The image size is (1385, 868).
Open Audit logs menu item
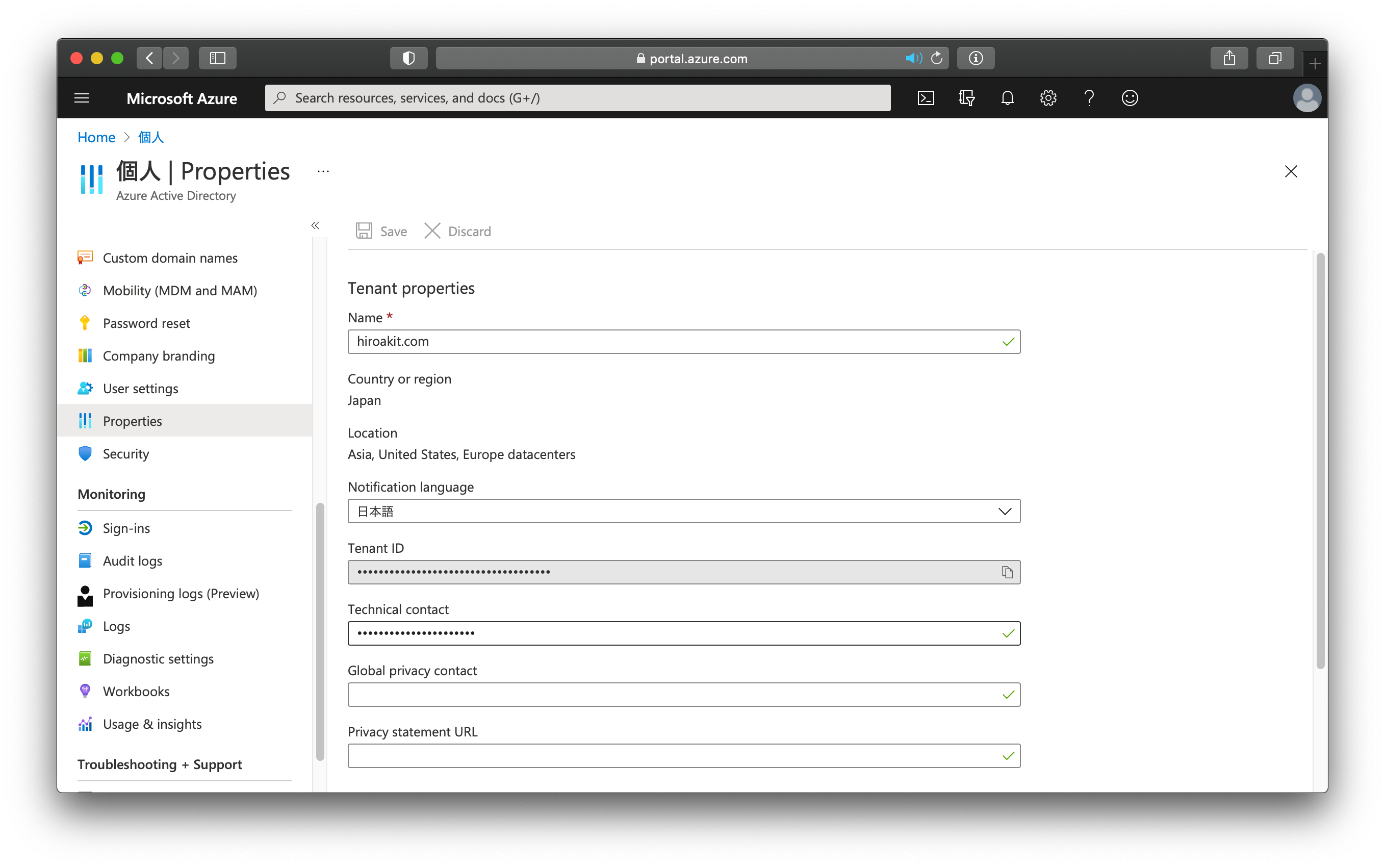coord(132,561)
